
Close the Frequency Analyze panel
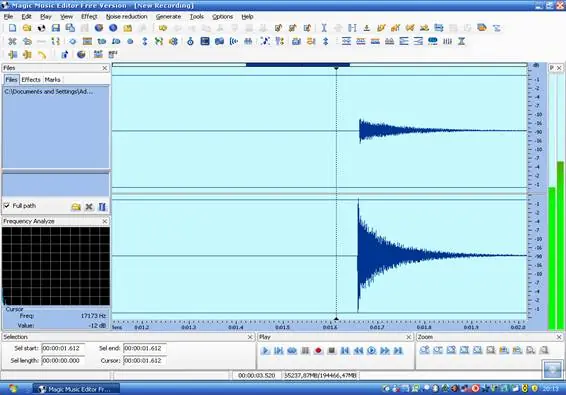coord(105,221)
